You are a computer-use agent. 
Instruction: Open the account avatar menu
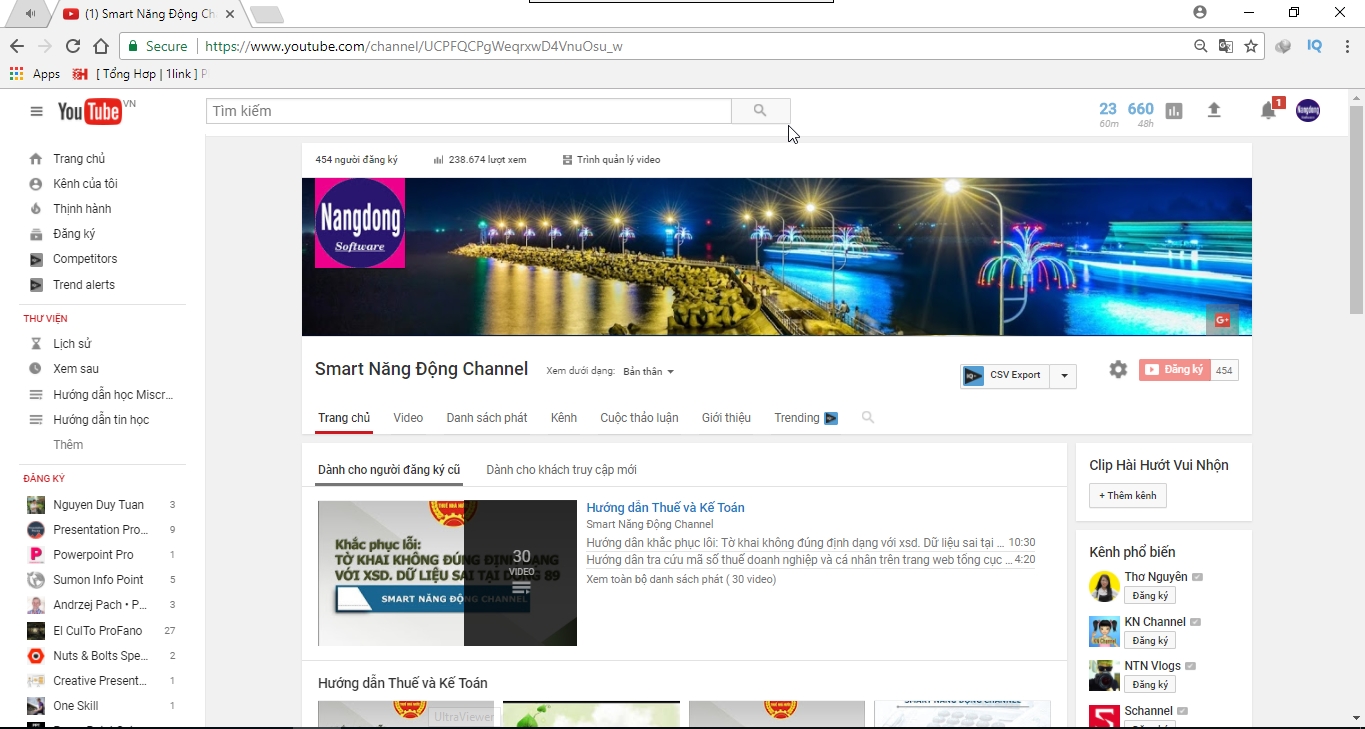pos(1308,110)
